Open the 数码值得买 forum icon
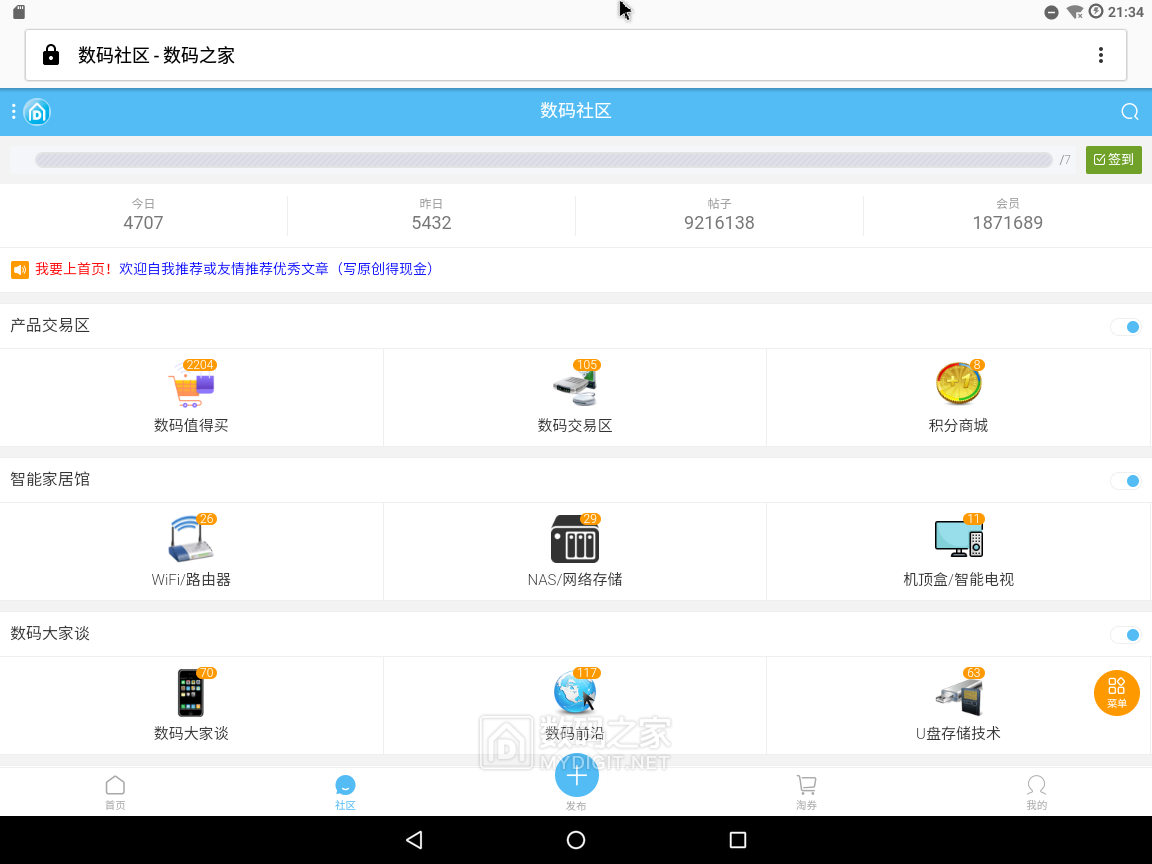 coord(191,385)
